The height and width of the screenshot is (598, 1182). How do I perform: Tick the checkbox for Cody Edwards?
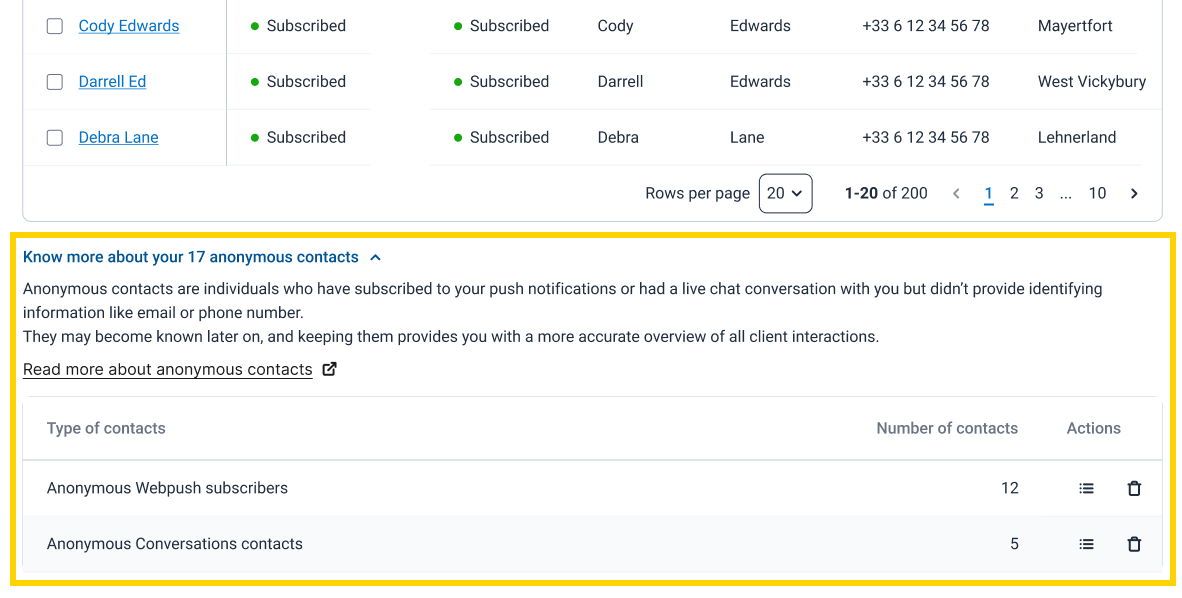[55, 26]
